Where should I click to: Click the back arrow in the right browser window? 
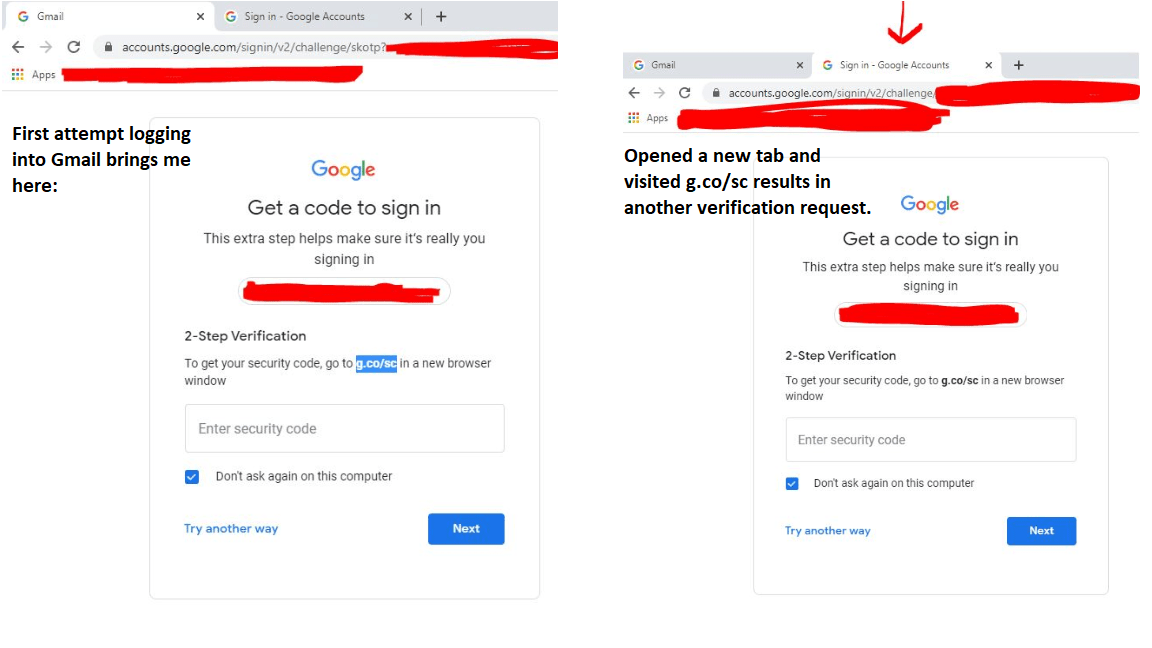click(x=634, y=92)
